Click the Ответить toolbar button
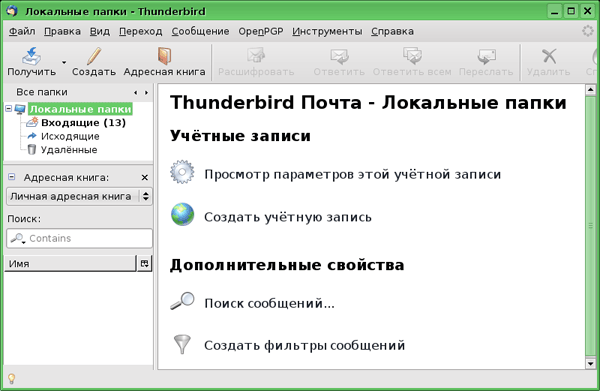Screen dimensions: 600x391 point(339,62)
